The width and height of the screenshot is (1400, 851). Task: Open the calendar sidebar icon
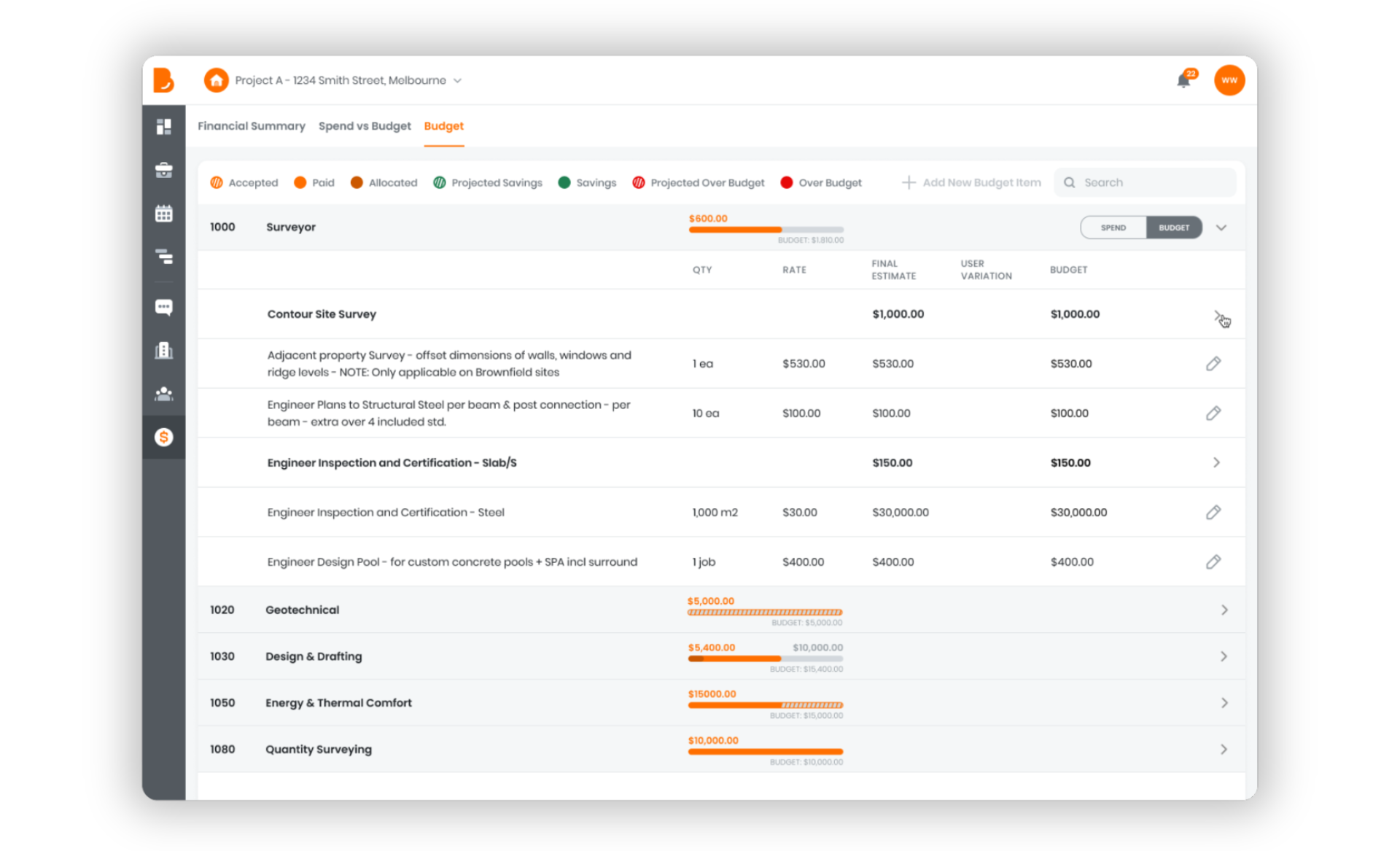click(x=164, y=214)
